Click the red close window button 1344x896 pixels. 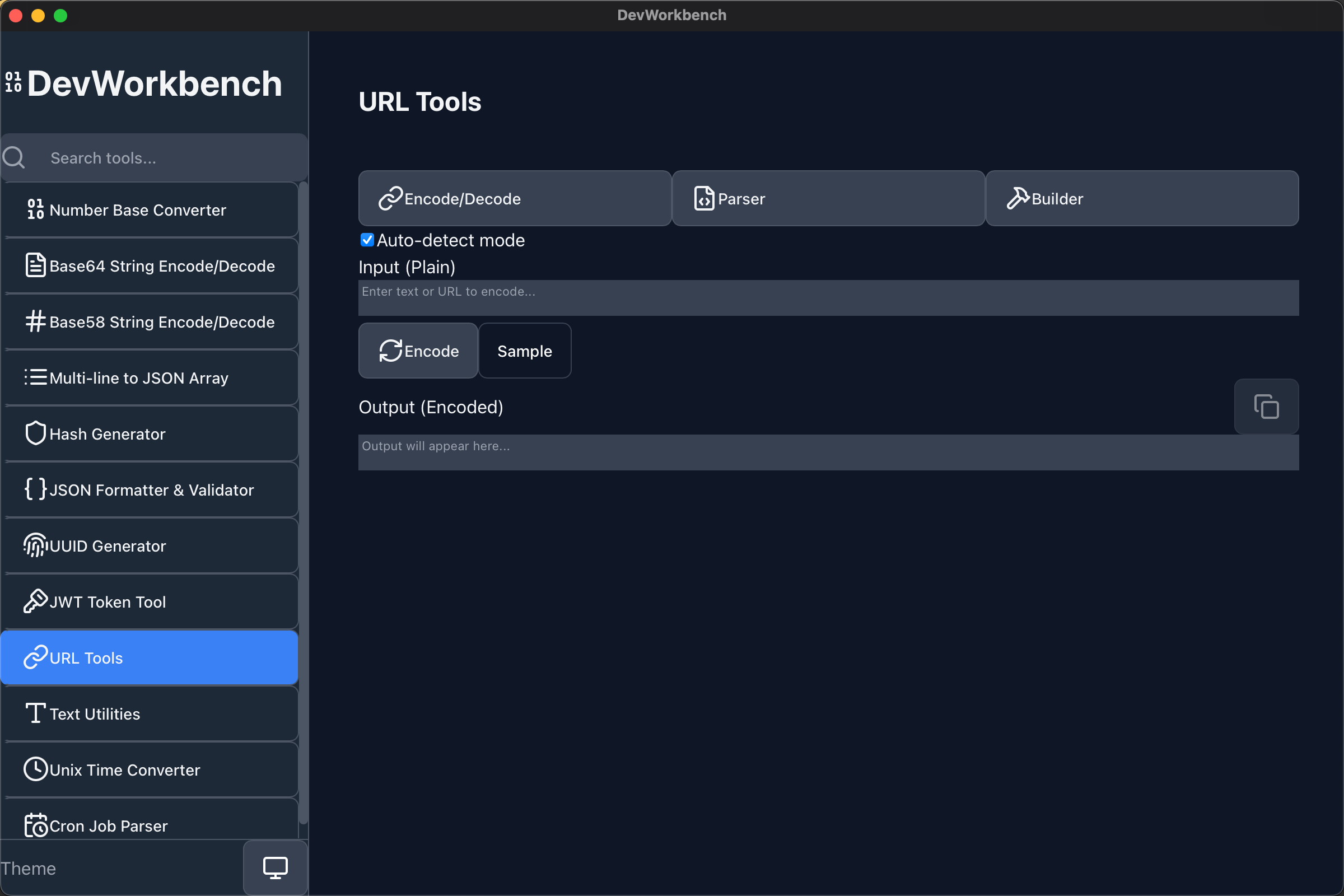click(x=16, y=16)
